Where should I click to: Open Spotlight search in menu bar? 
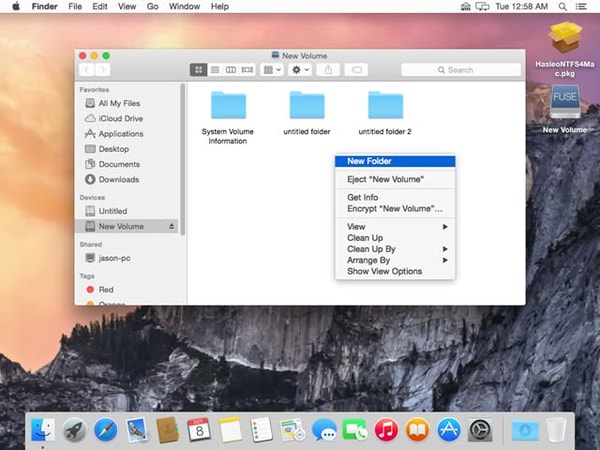click(562, 7)
